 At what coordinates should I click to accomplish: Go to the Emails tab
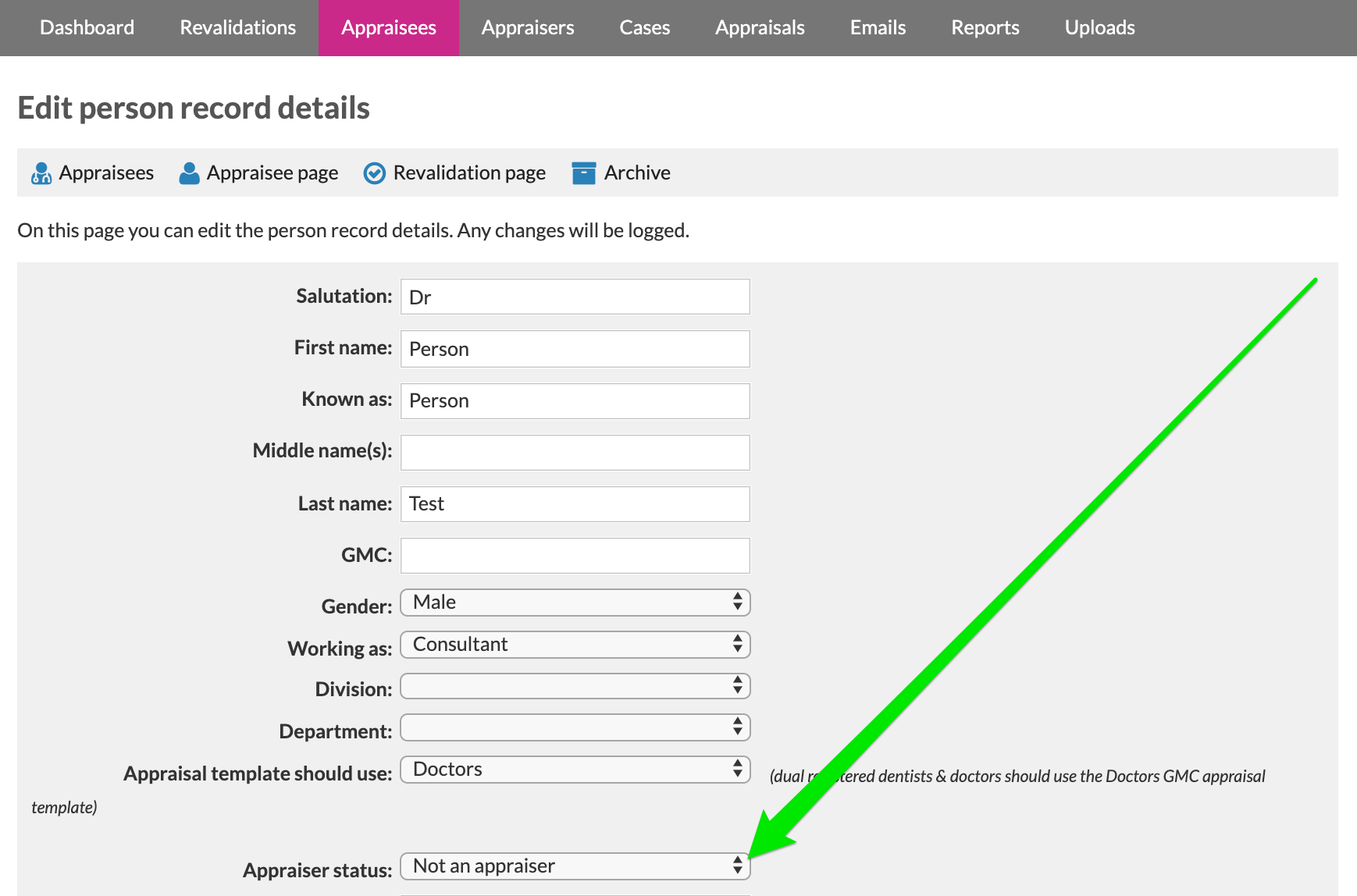click(x=878, y=28)
